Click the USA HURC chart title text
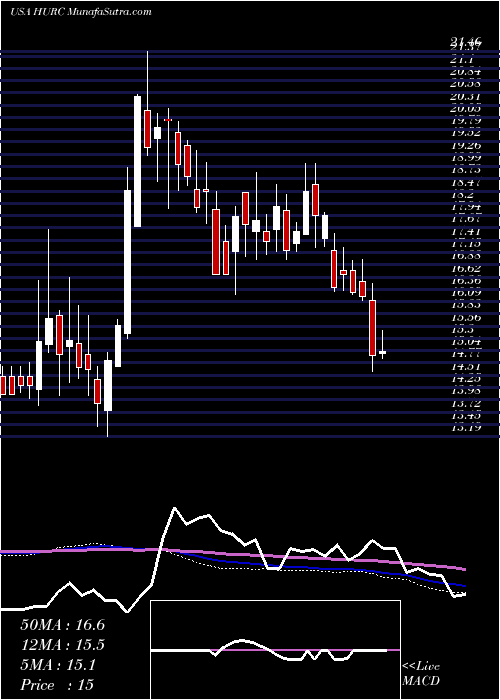Image resolution: width=500 pixels, height=700 pixels. coord(80,12)
